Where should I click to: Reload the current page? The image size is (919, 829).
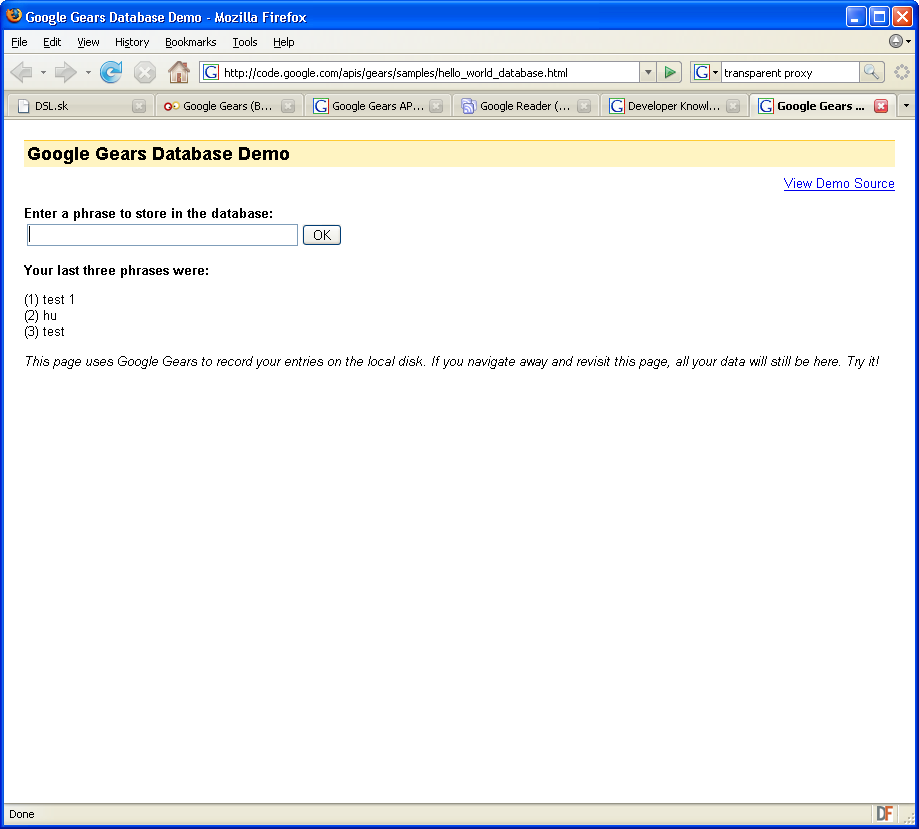[x=111, y=72]
